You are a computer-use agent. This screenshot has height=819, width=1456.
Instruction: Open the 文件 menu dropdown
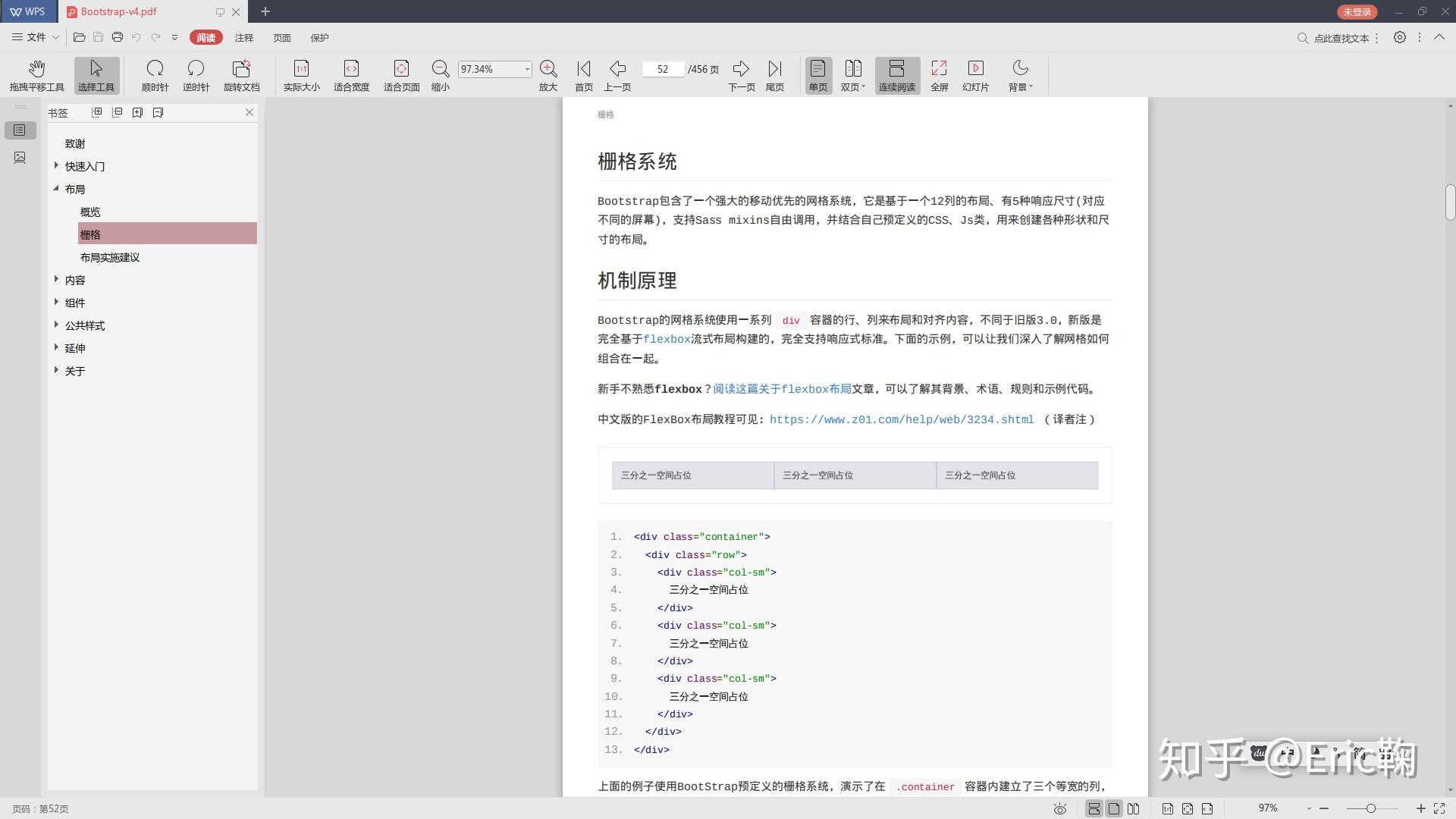(x=36, y=37)
